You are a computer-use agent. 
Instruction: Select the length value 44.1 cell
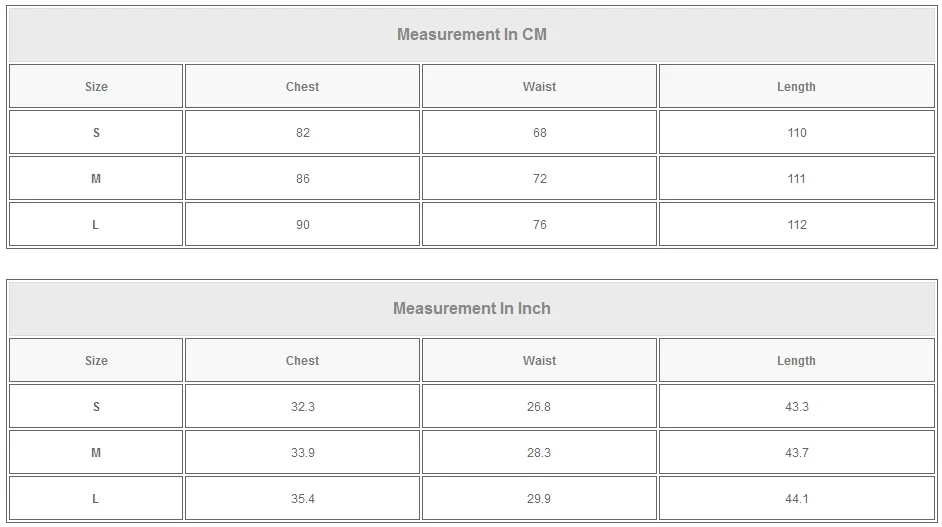[x=796, y=499]
